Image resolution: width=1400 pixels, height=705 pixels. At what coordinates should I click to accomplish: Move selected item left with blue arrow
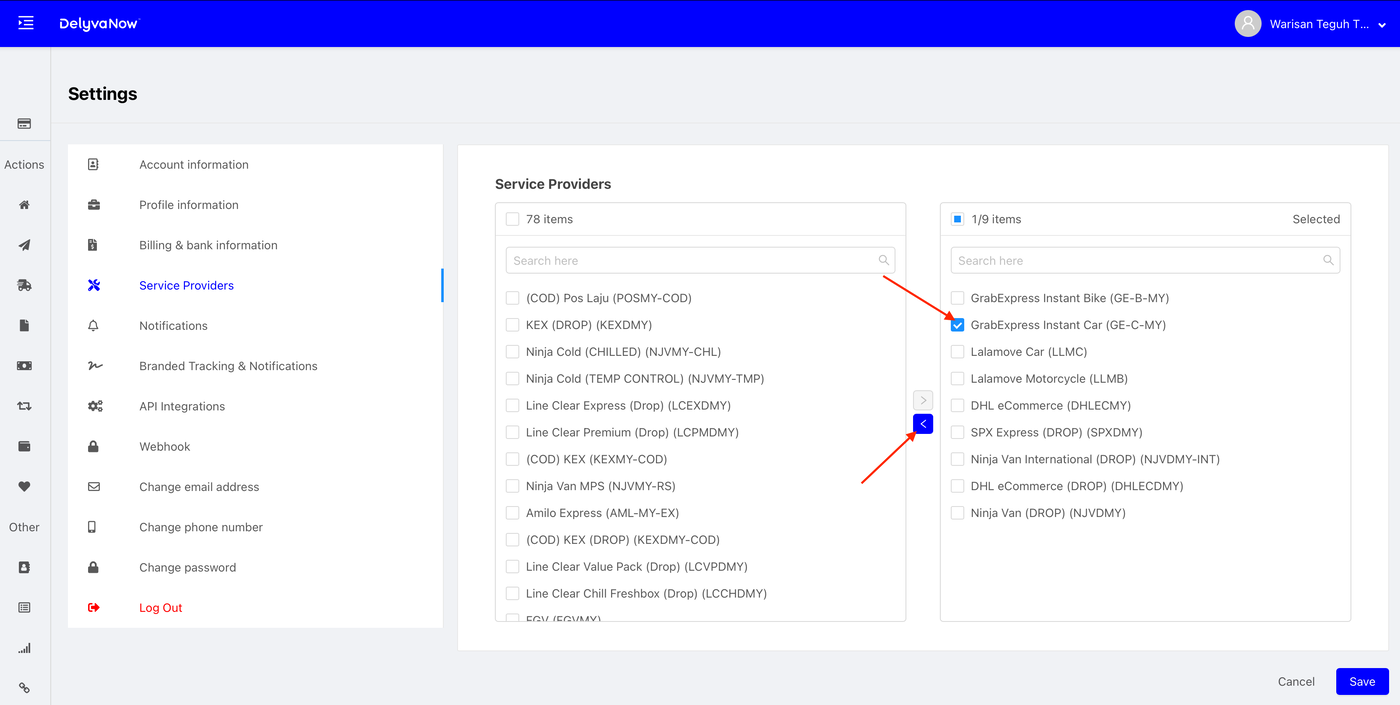point(923,424)
